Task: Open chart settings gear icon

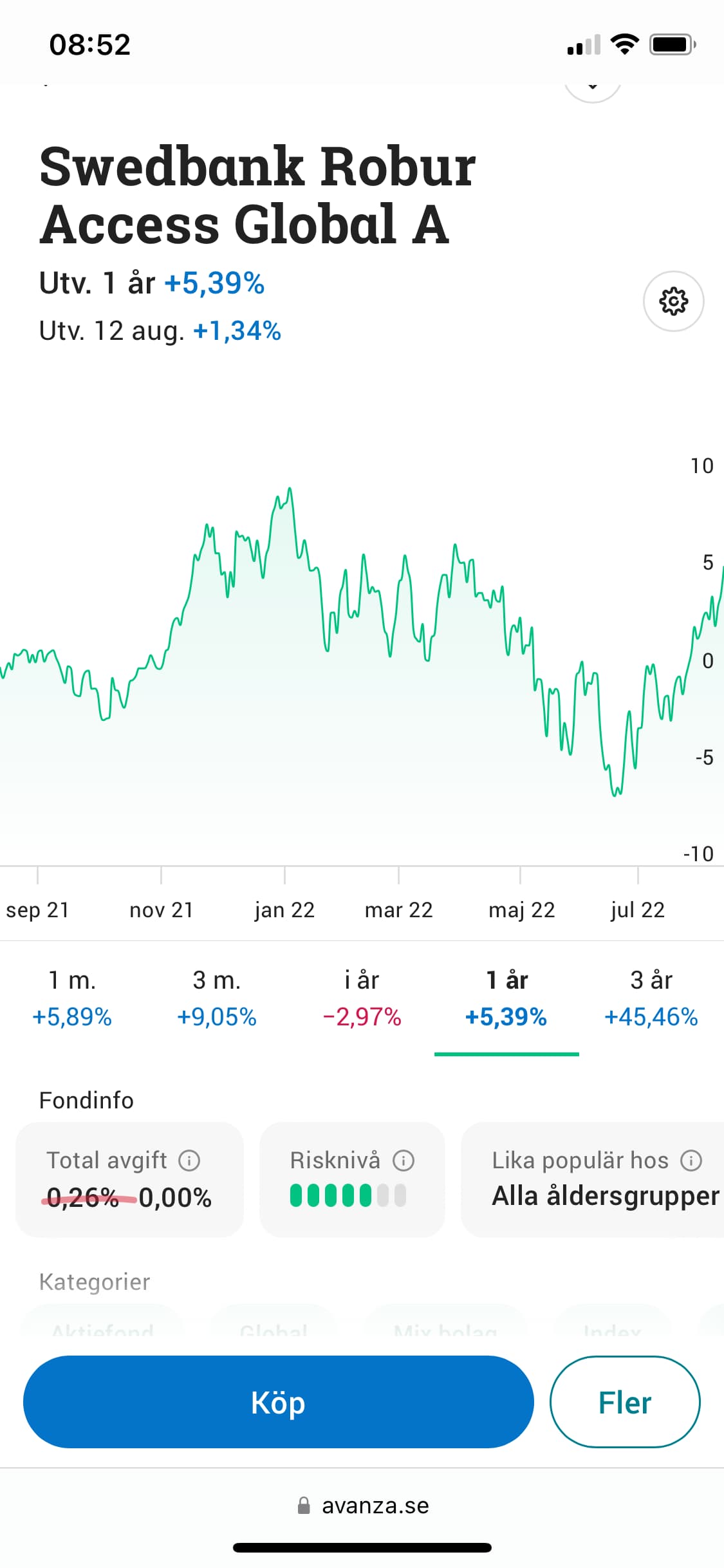Action: tap(673, 301)
